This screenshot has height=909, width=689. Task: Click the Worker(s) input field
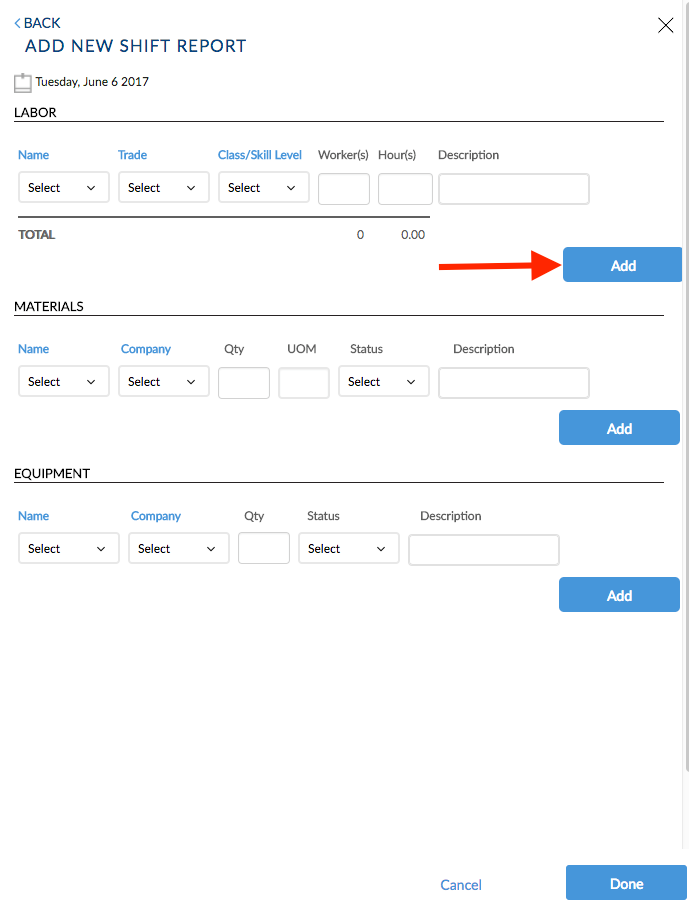pyautogui.click(x=343, y=189)
